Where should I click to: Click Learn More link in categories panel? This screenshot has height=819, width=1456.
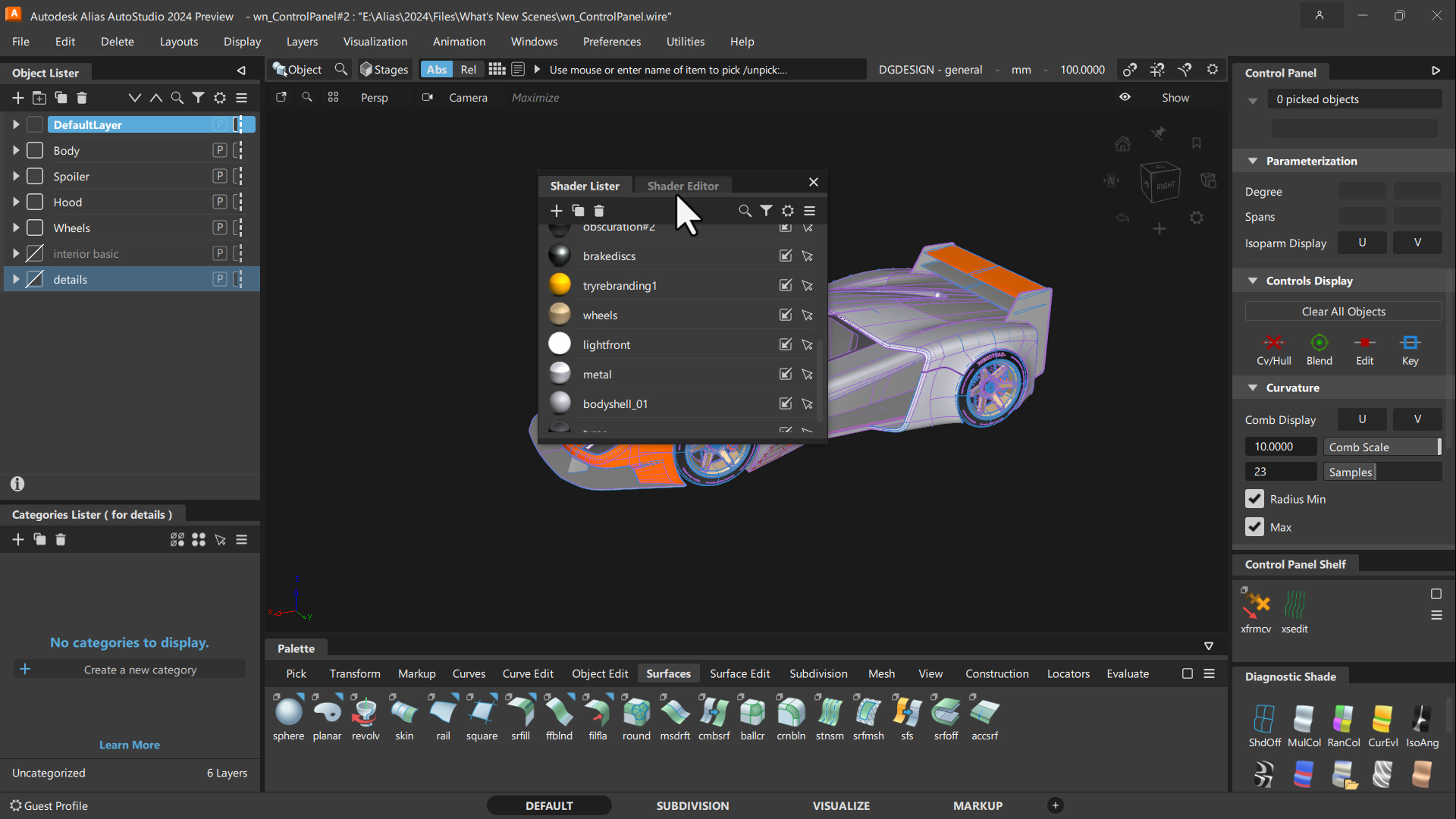[x=129, y=745]
